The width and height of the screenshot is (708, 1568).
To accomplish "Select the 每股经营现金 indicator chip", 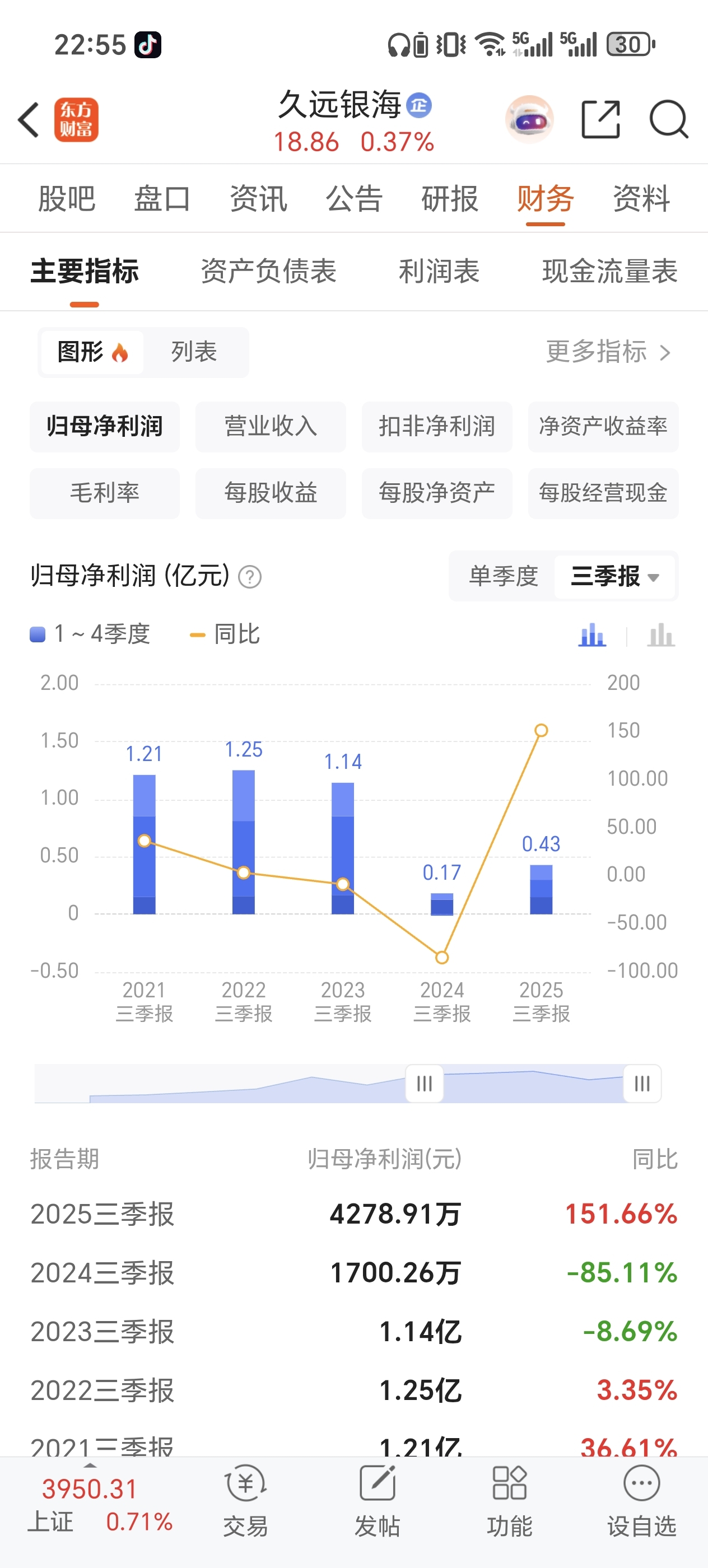I will 603,494.
